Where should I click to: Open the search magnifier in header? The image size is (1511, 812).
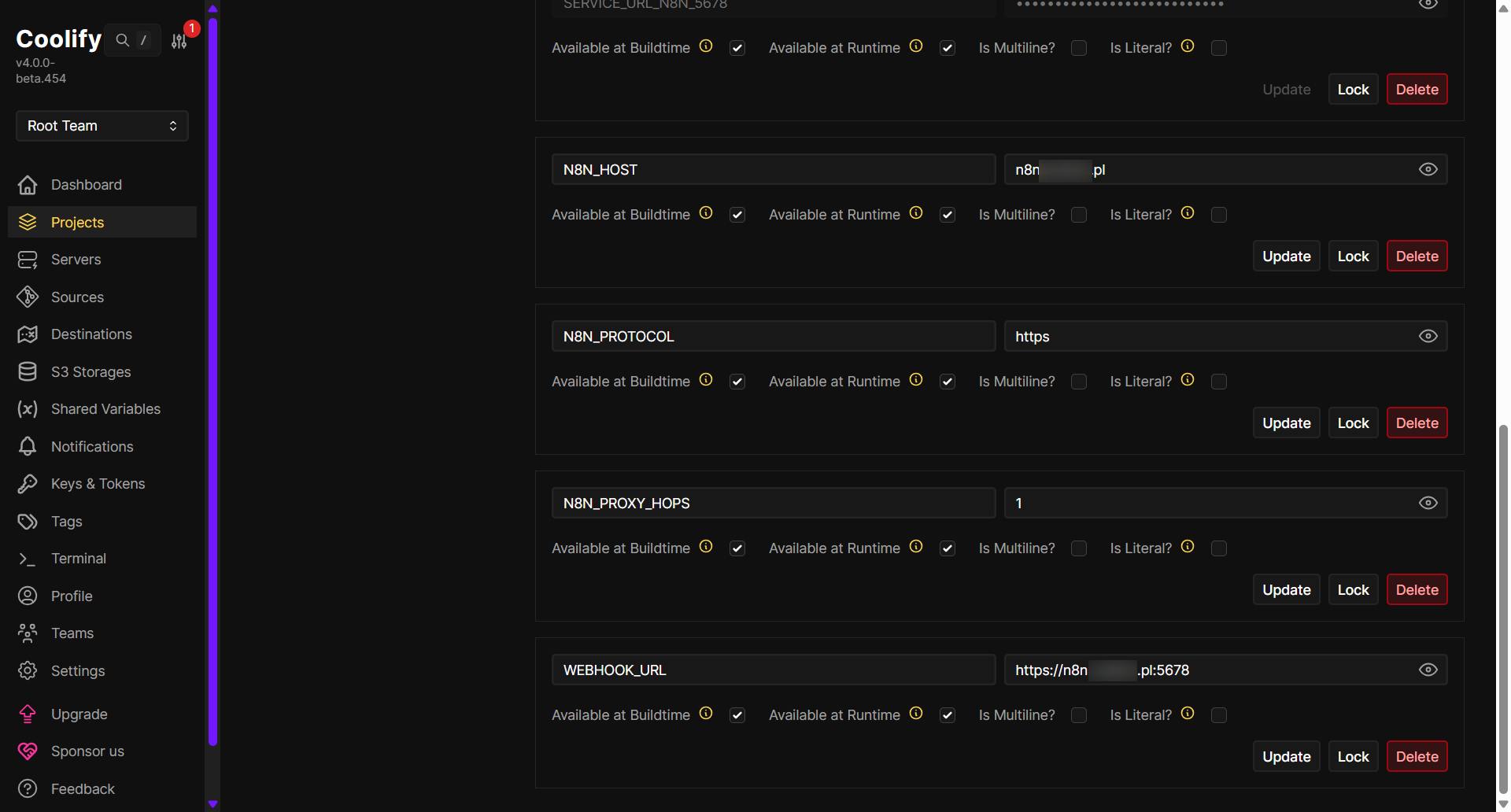pos(123,40)
